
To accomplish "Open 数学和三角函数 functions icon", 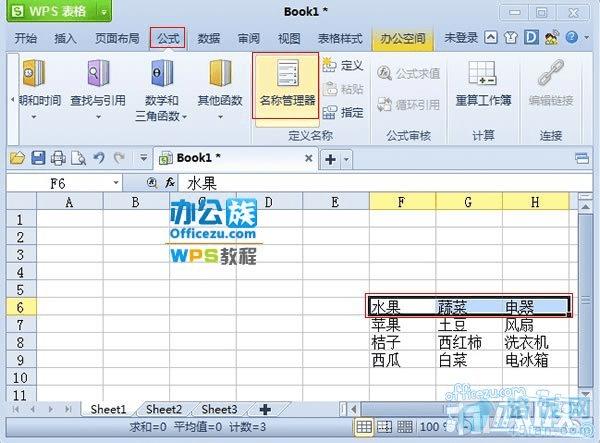I will pyautogui.click(x=162, y=73).
